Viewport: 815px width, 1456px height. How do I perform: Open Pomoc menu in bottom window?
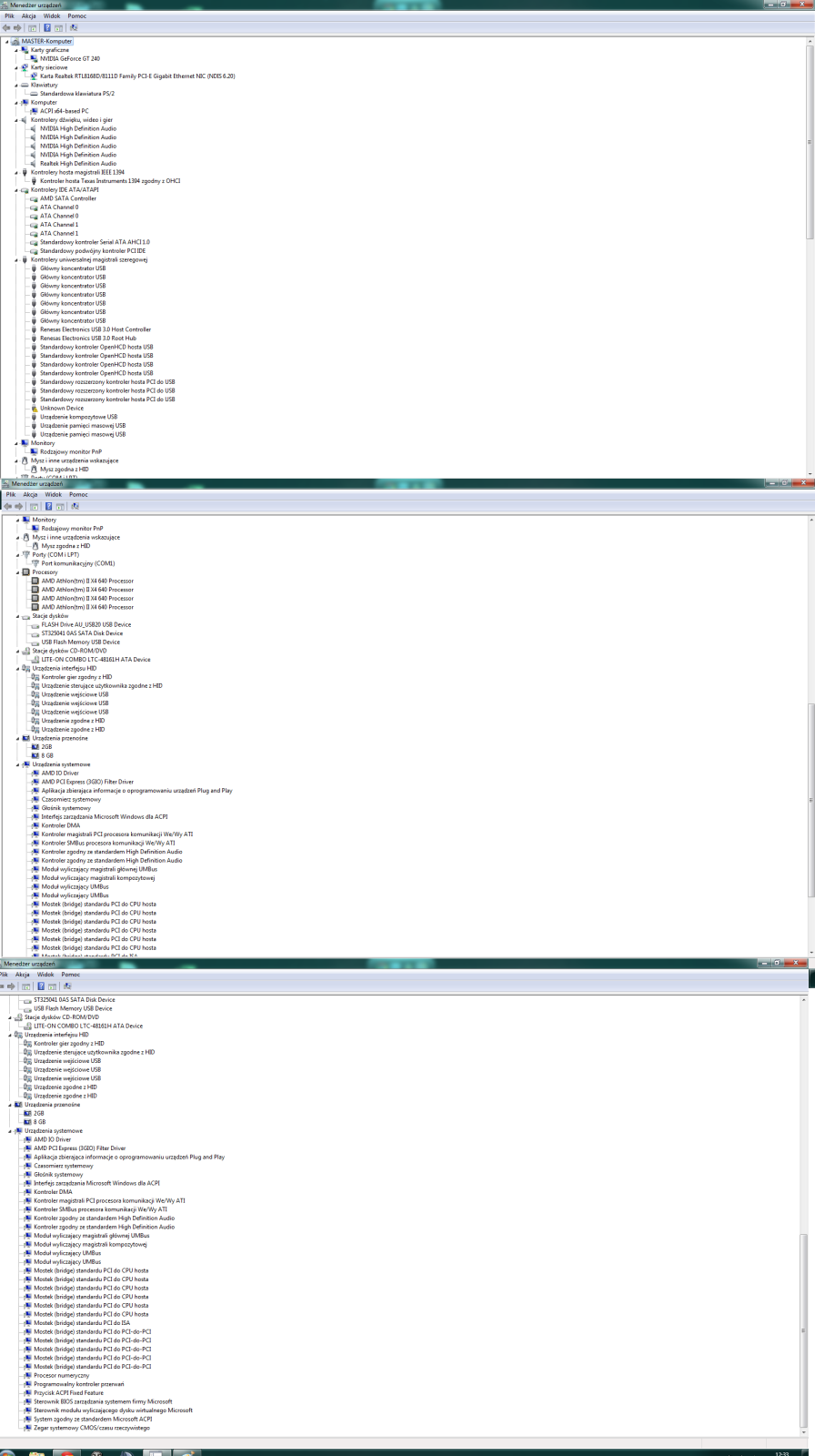pos(71,974)
